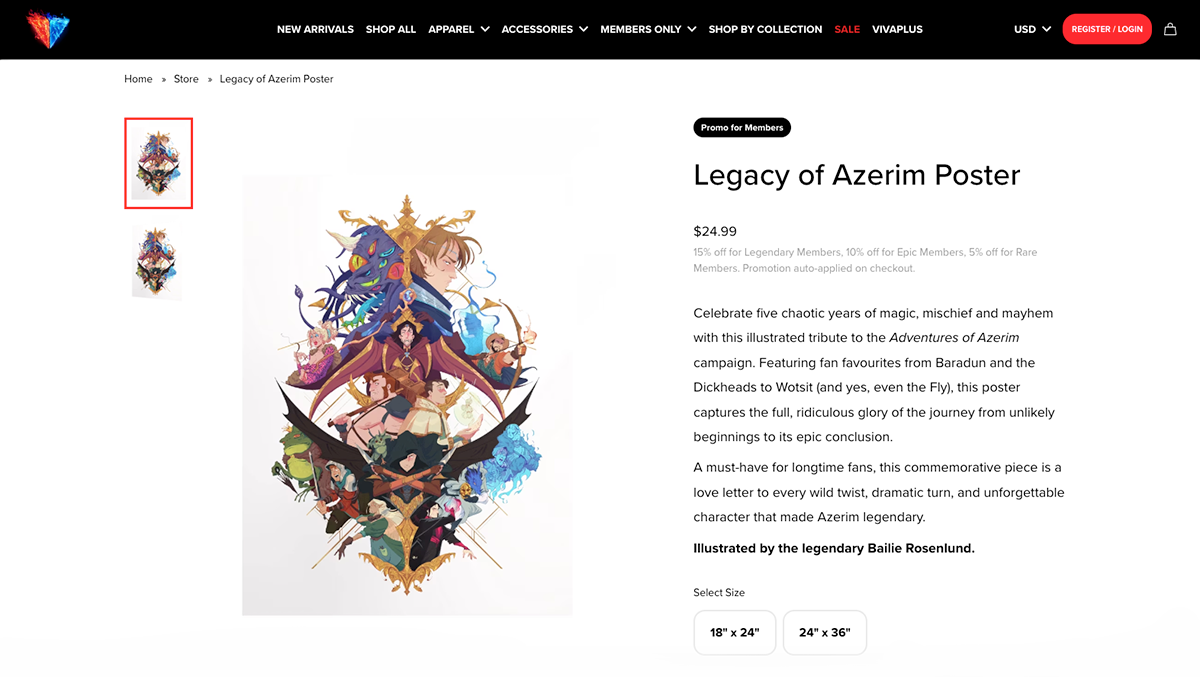Open the USD currency selector
The image size is (1200, 677).
point(1033,29)
